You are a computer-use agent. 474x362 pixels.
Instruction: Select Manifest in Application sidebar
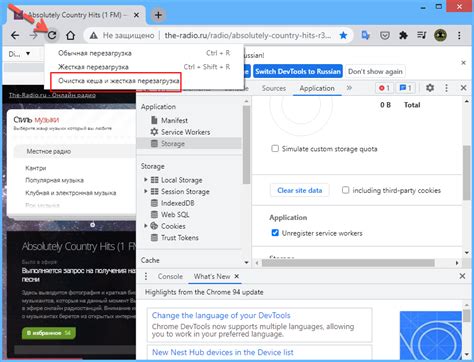pyautogui.click(x=174, y=120)
